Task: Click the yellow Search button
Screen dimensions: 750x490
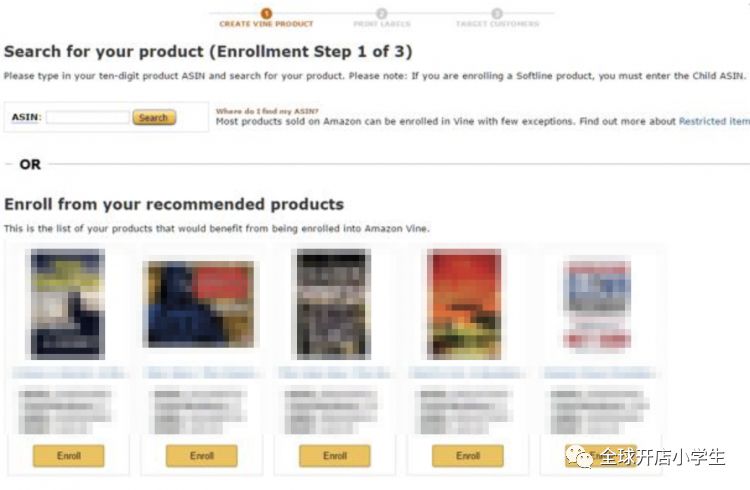Action: click(x=154, y=117)
